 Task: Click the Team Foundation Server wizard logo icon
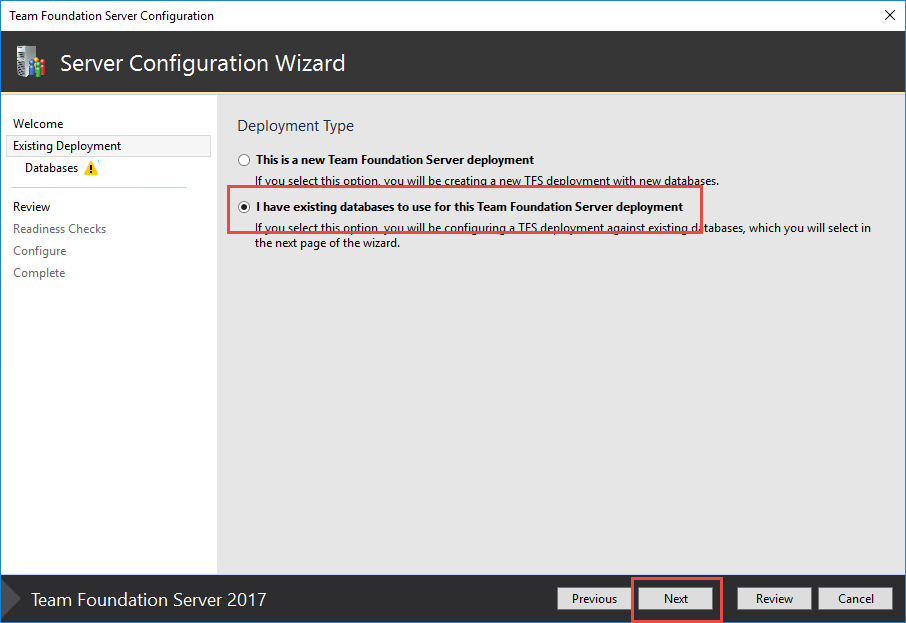(31, 62)
